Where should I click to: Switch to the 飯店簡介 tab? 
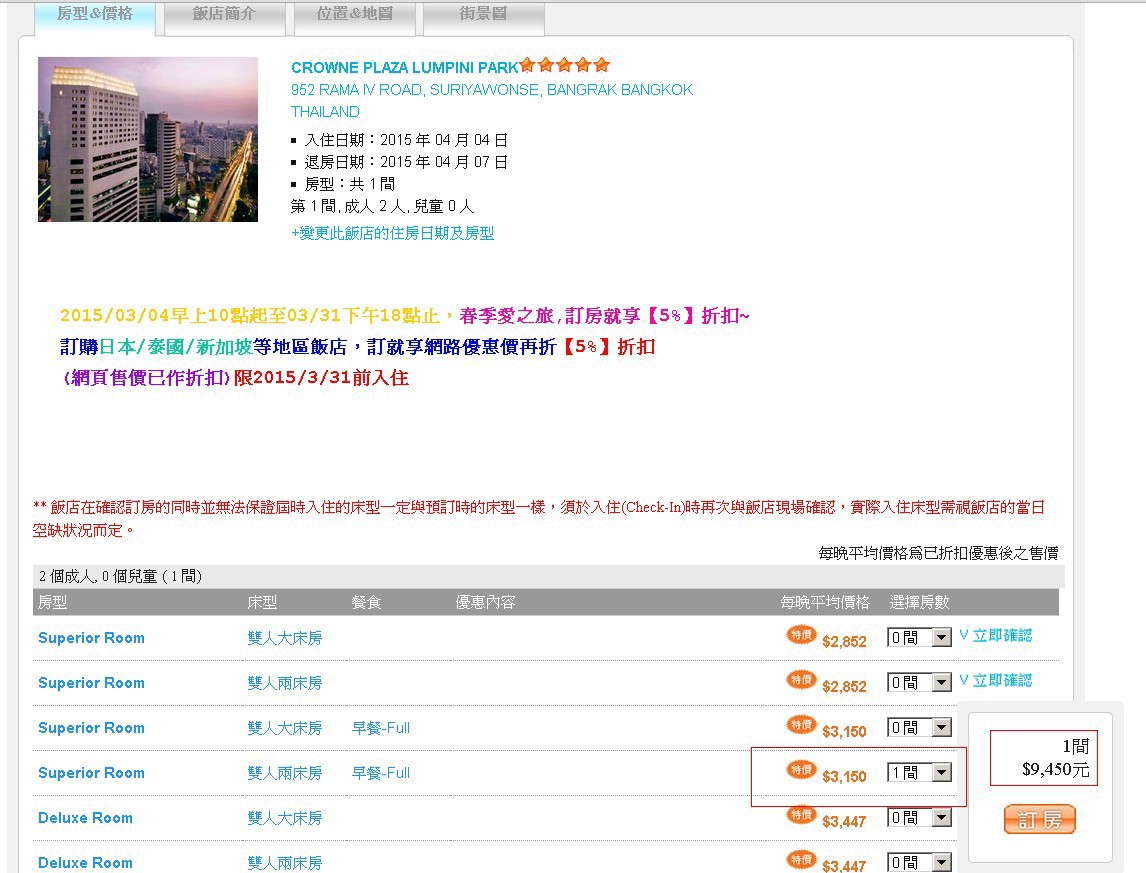tap(224, 15)
